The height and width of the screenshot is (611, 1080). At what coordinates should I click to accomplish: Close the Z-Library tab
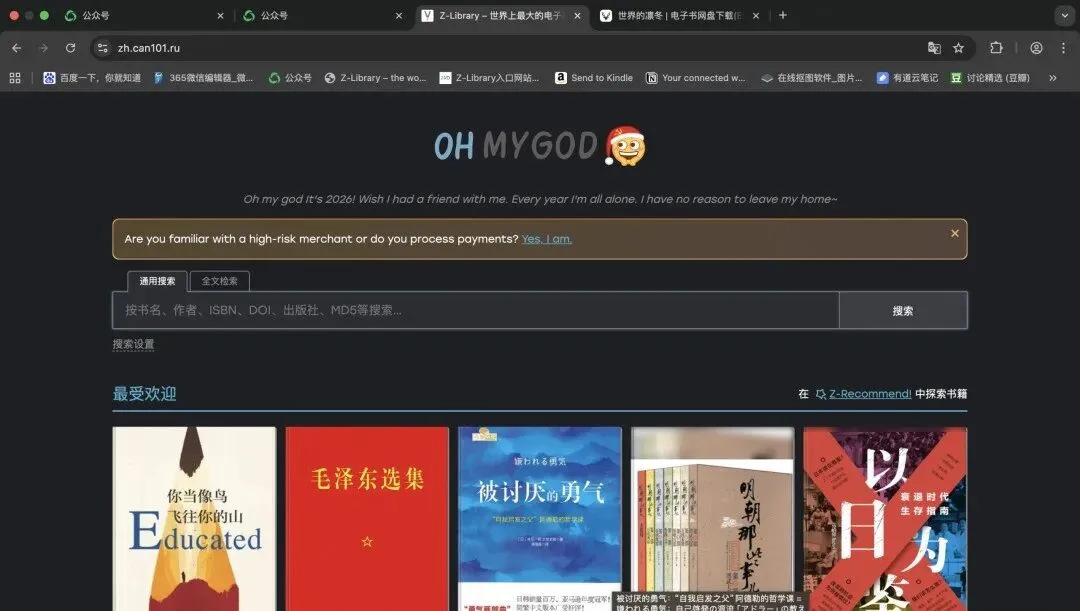pos(577,16)
